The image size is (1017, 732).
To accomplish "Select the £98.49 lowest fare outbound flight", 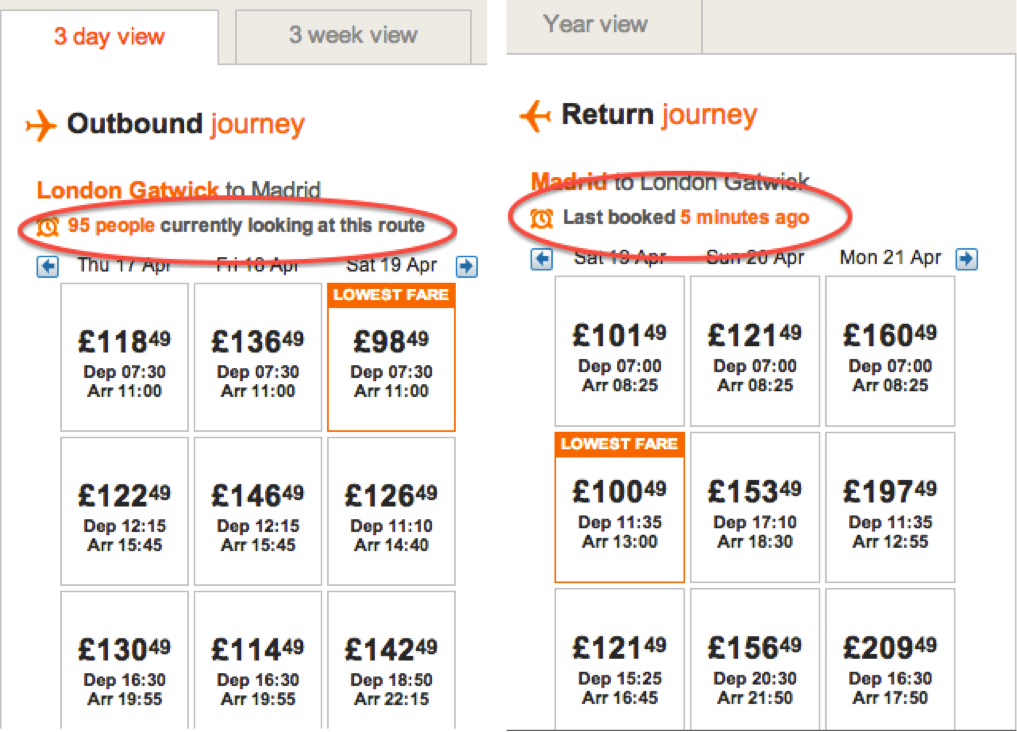I will point(391,355).
